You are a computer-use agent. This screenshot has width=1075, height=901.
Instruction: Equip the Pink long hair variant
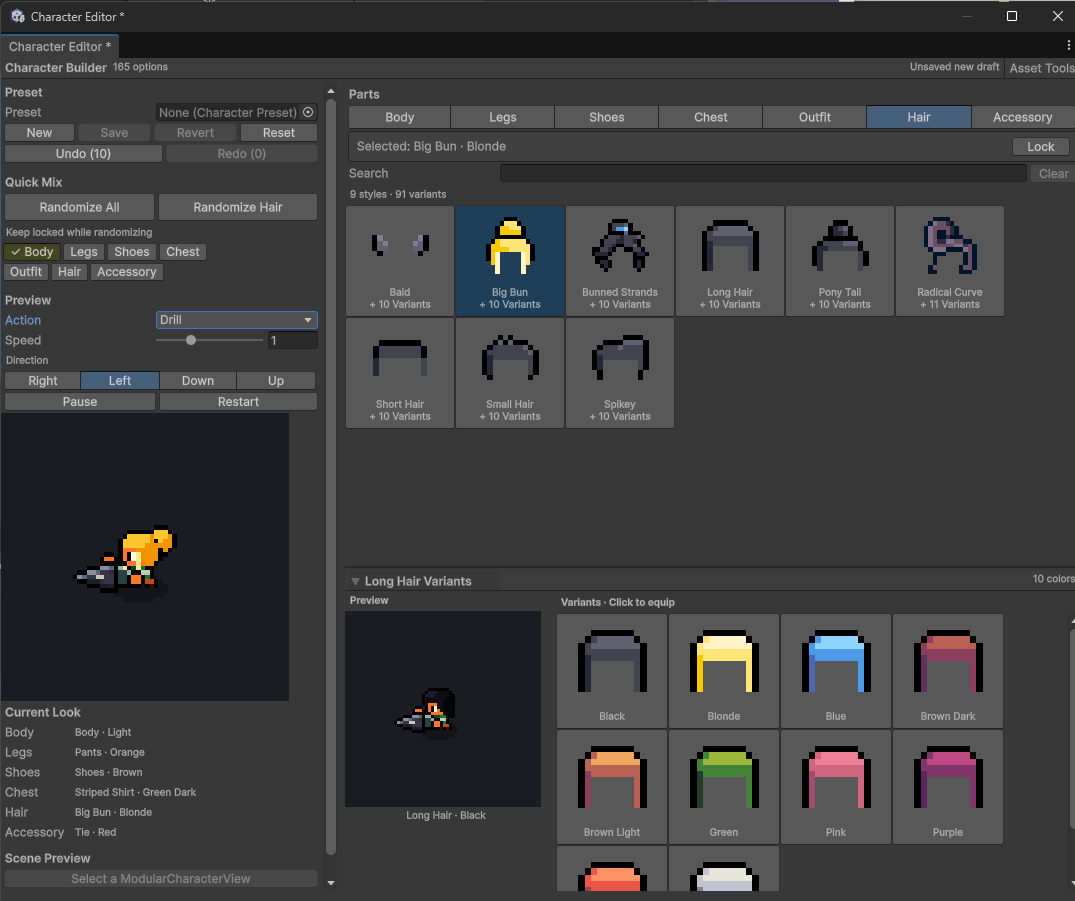pos(836,787)
